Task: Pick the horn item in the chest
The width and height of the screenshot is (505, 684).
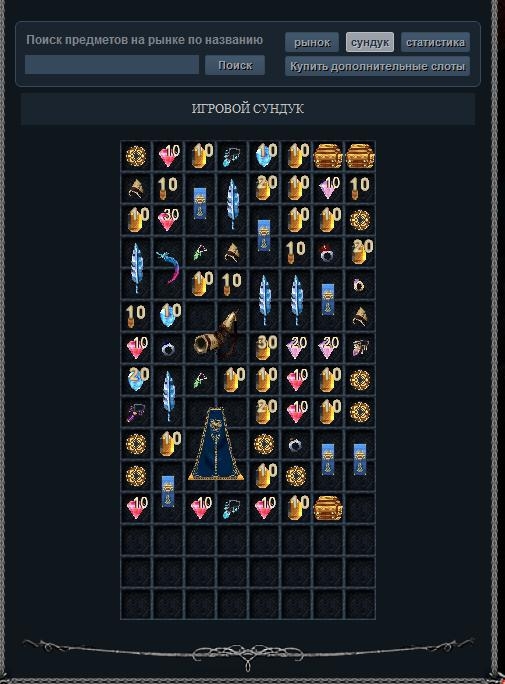Action: coord(216,334)
